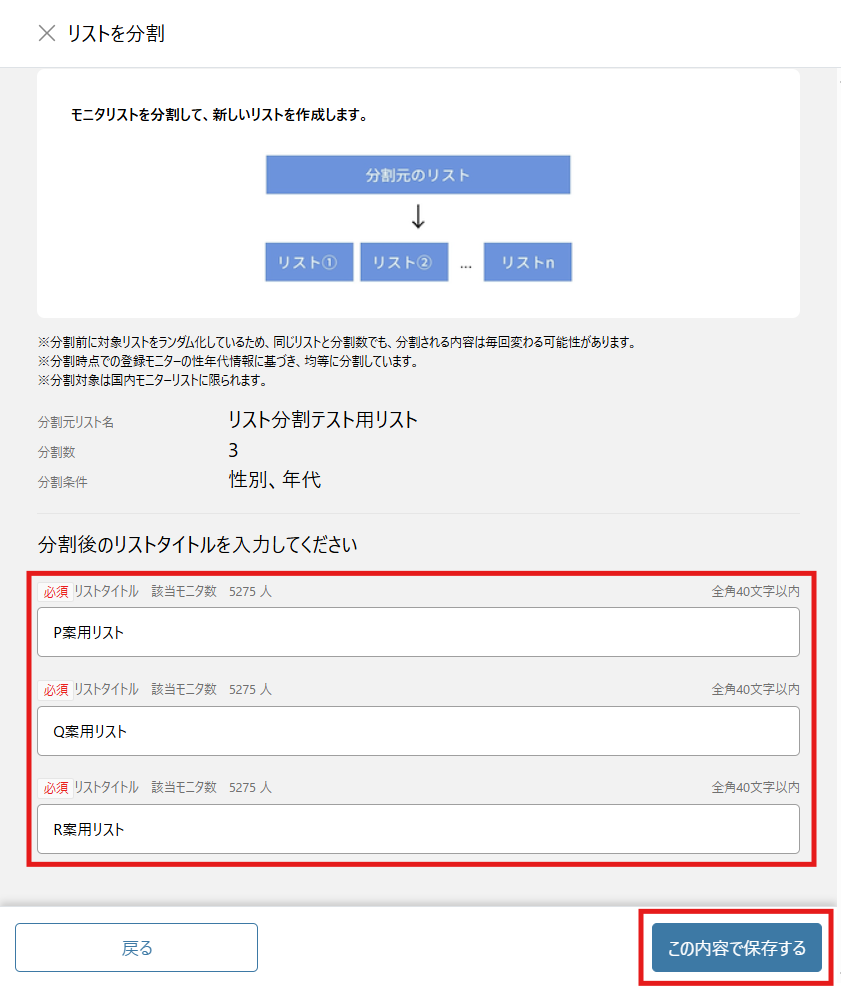
Task: Click the リスト② box in diagram
Action: (403, 262)
